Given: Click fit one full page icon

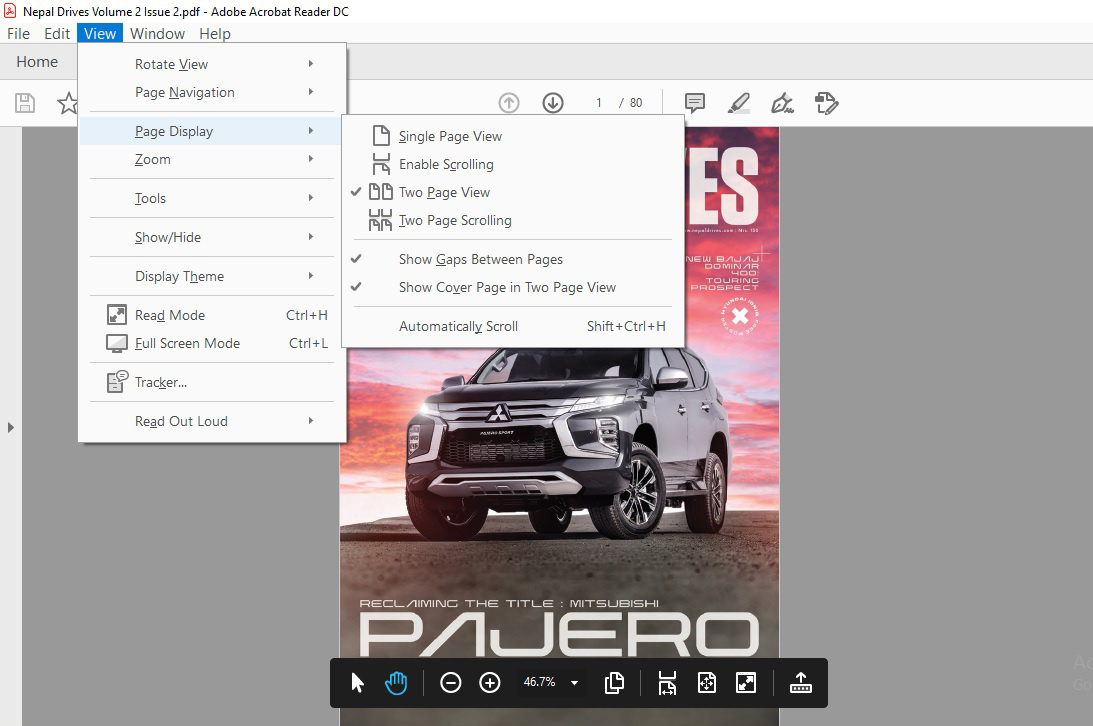Looking at the screenshot, I should pyautogui.click(x=707, y=683).
